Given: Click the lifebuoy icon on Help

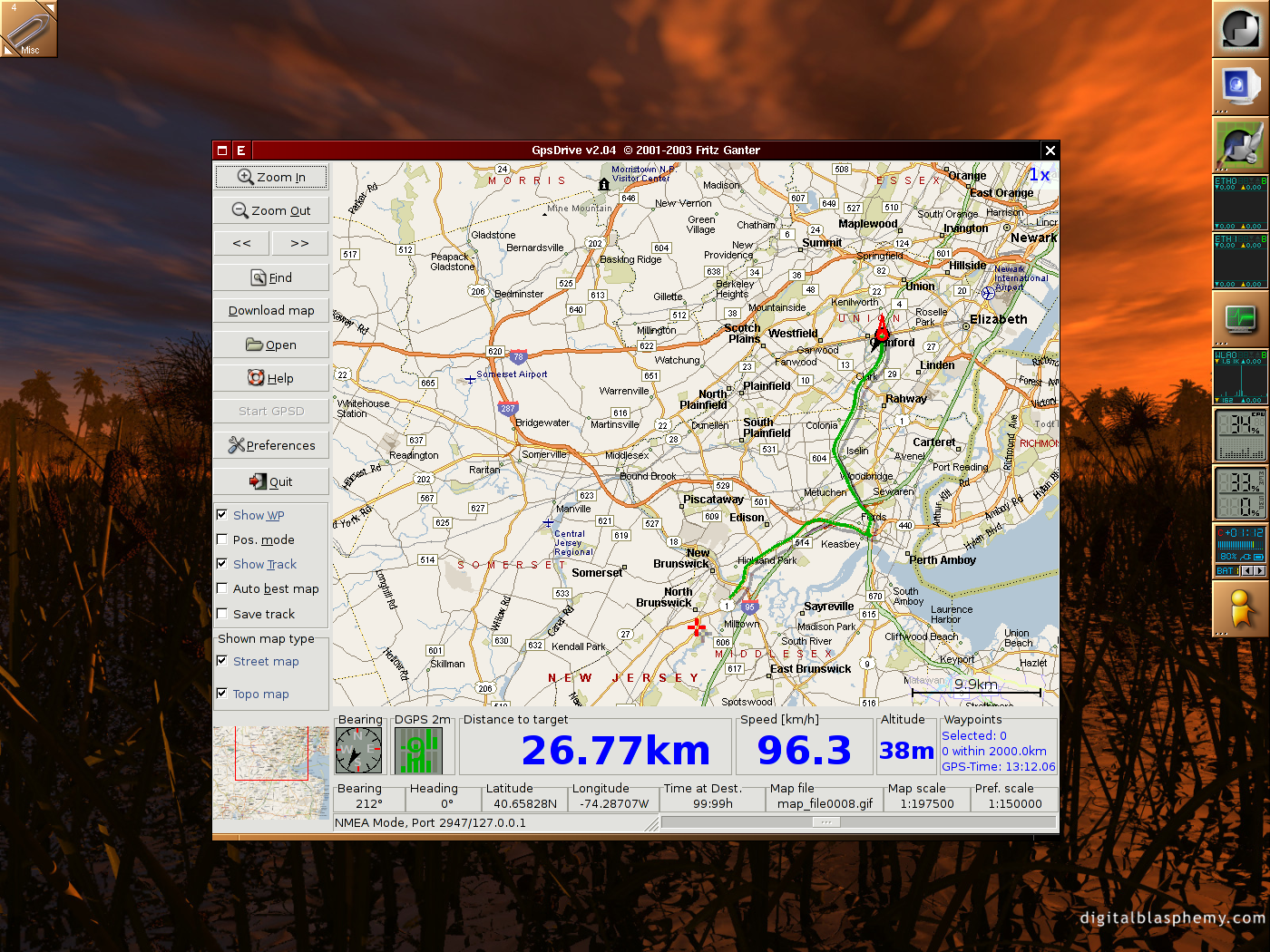Looking at the screenshot, I should 256,378.
